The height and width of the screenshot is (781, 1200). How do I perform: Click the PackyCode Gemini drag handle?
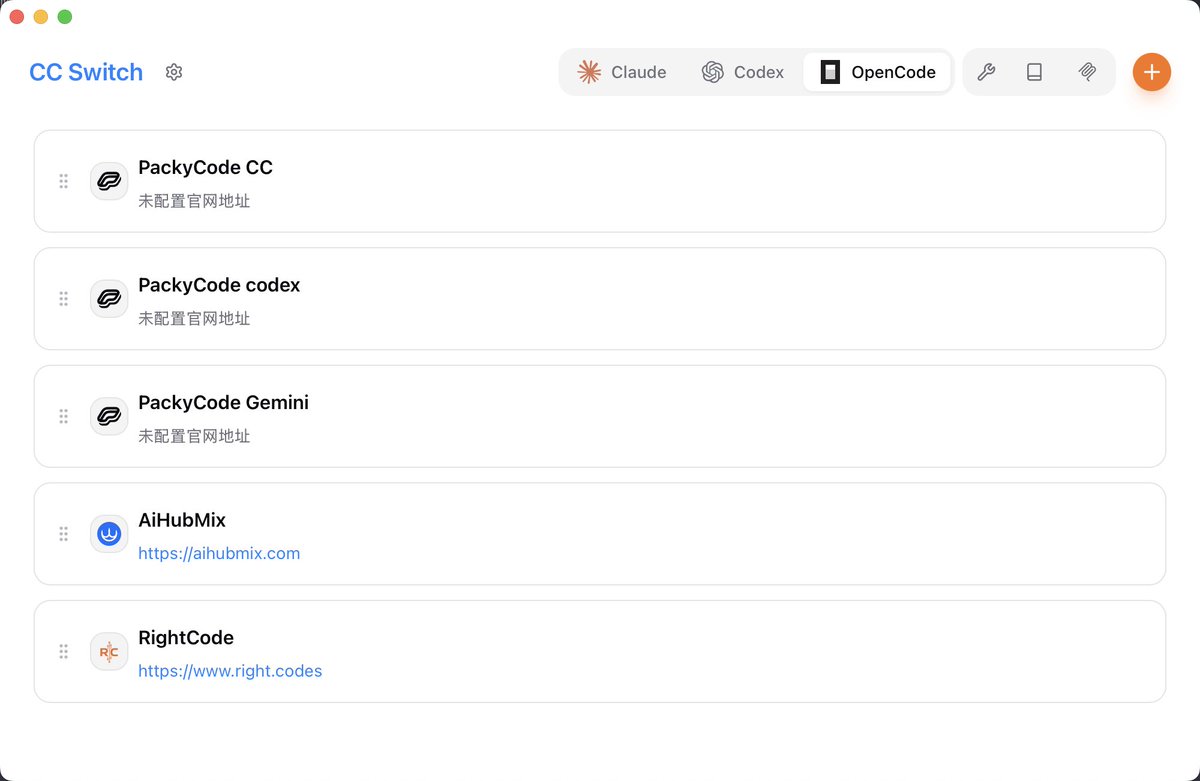coord(63,416)
